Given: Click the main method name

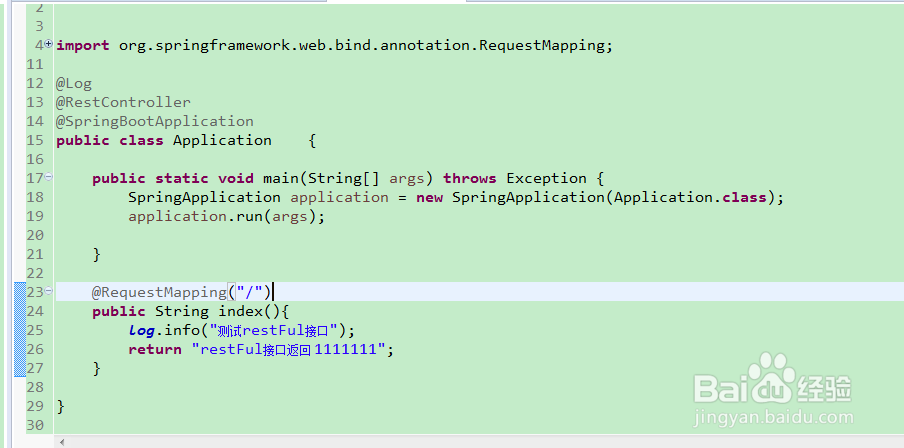Looking at the screenshot, I should 285,178.
